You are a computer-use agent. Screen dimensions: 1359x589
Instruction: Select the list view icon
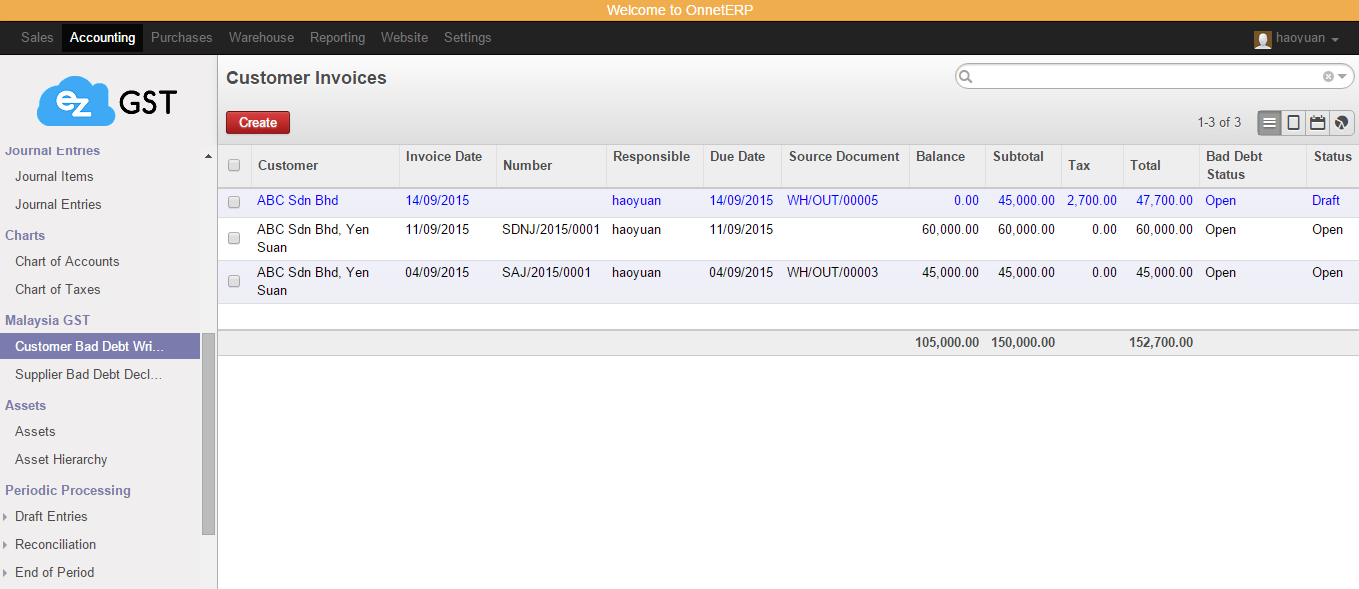click(1269, 122)
